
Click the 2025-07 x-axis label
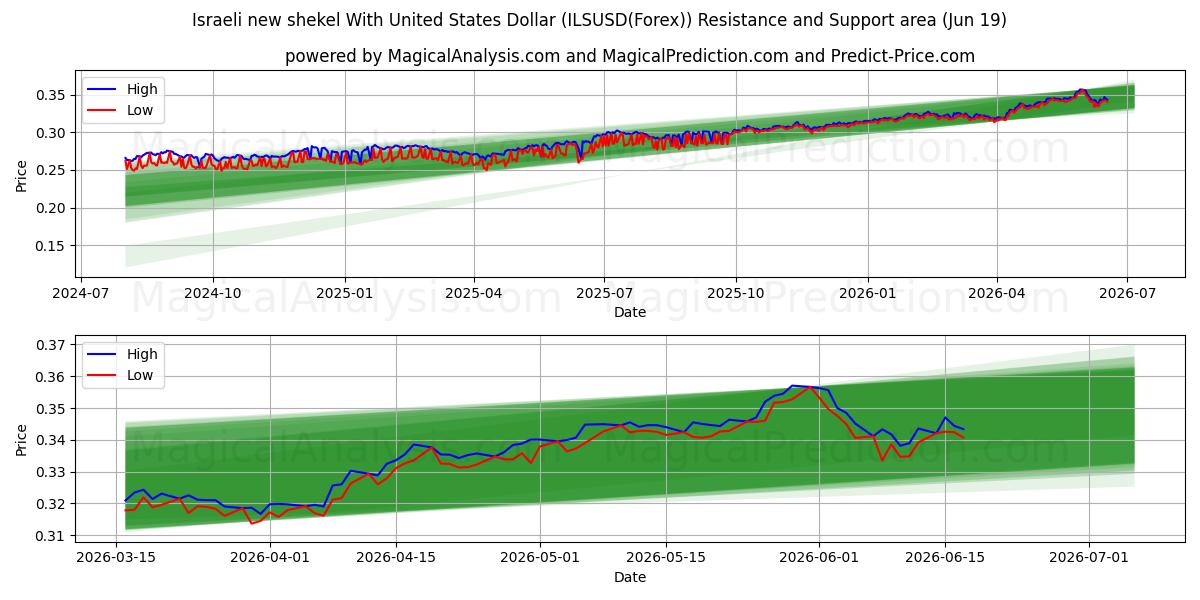[604, 293]
